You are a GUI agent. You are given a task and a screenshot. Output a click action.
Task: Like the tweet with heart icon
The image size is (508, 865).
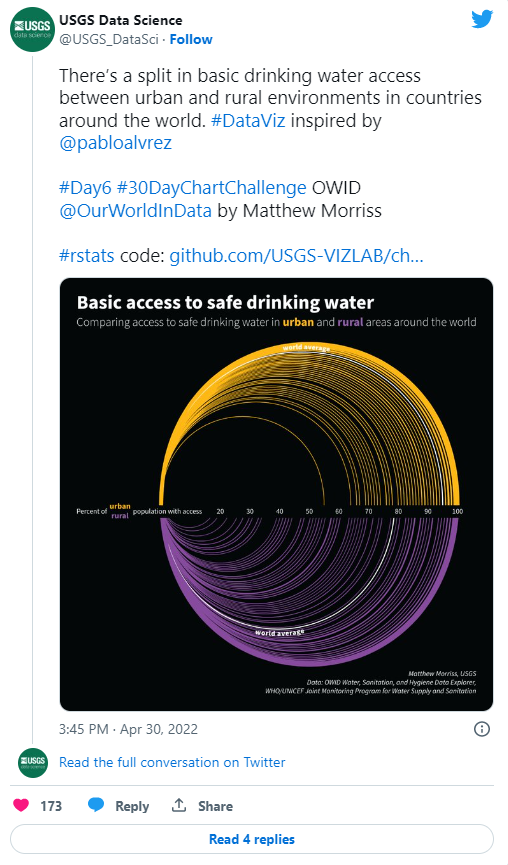click(x=21, y=805)
